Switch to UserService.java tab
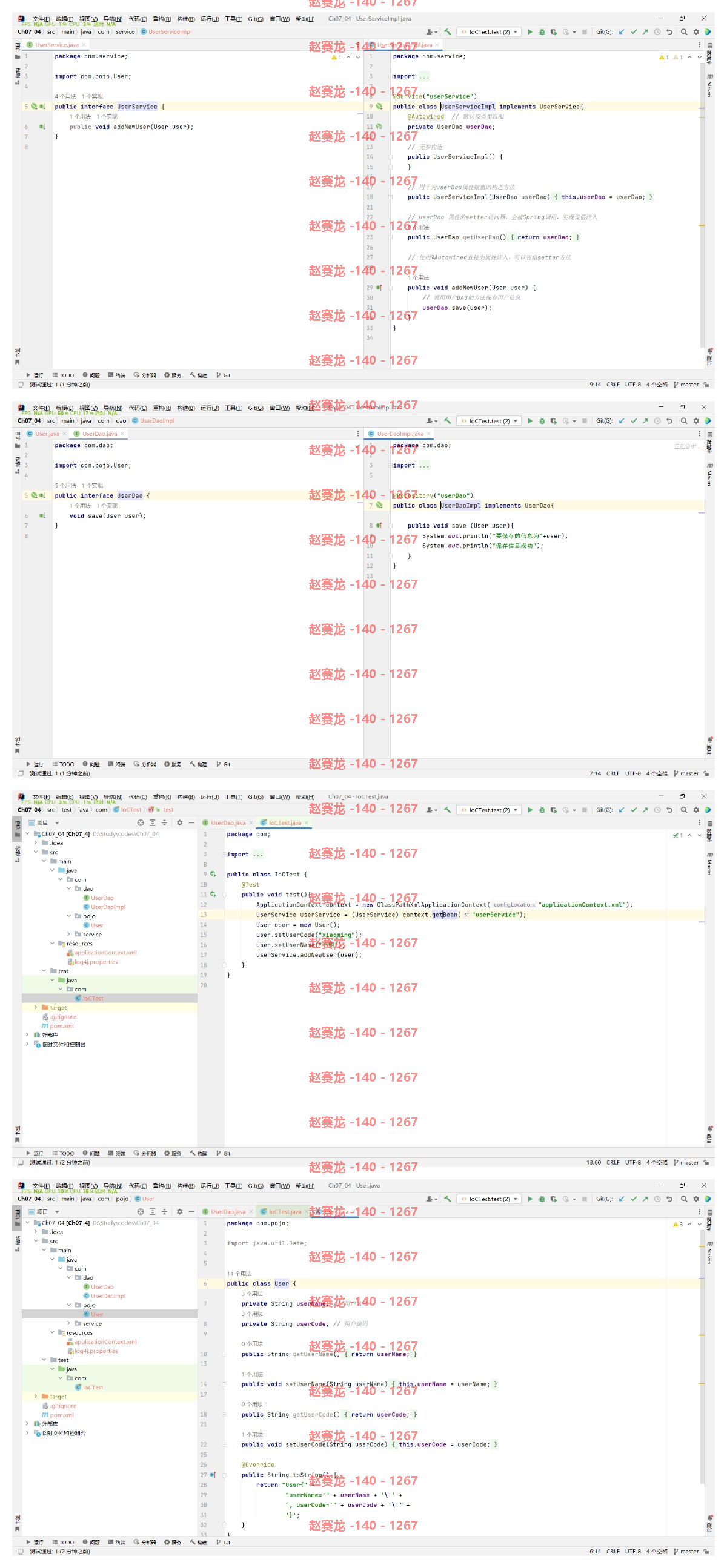727x1568 pixels. (x=56, y=44)
